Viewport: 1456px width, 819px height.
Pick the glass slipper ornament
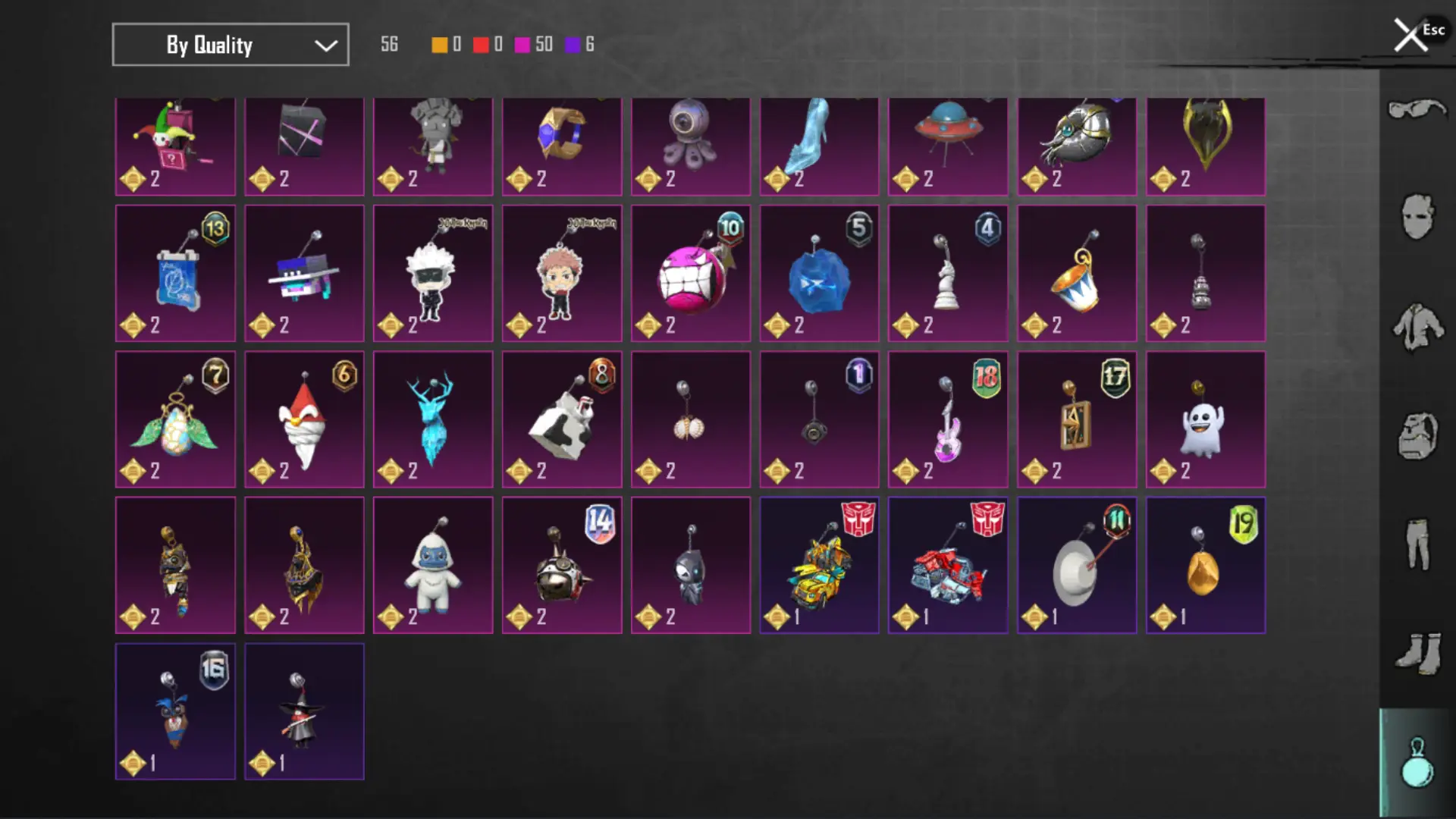click(819, 146)
